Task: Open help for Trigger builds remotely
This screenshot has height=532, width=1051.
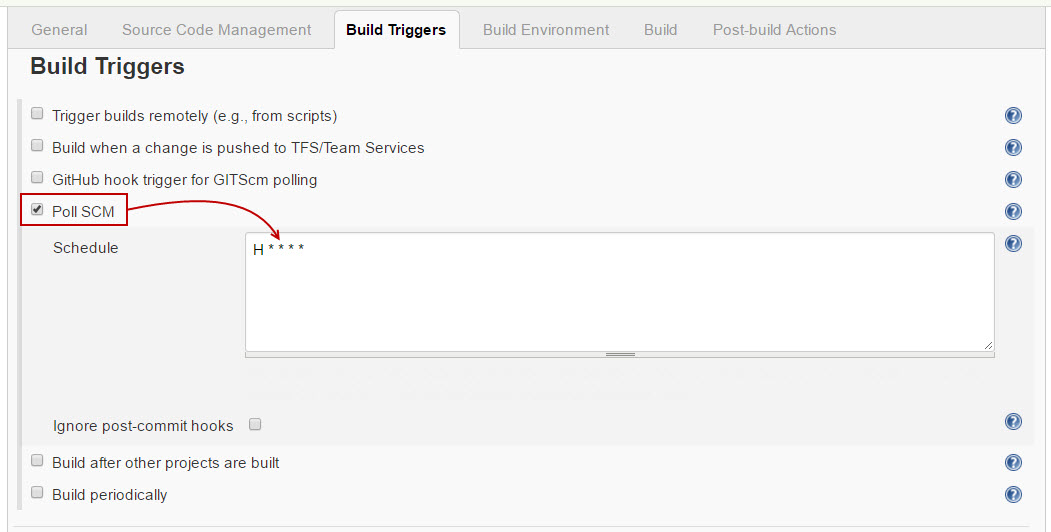Action: point(1013,116)
